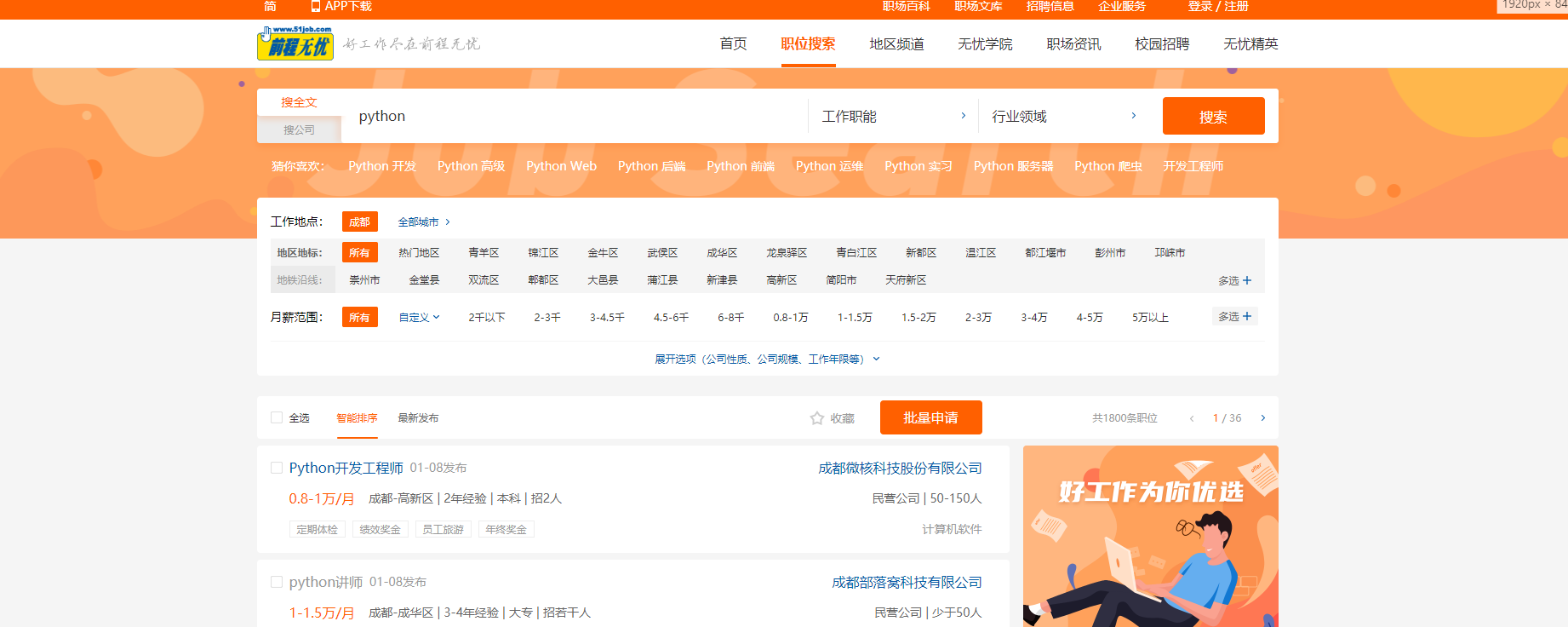Click the 好工作为你优选 banner ad
The width and height of the screenshot is (1568, 627).
point(1151,536)
